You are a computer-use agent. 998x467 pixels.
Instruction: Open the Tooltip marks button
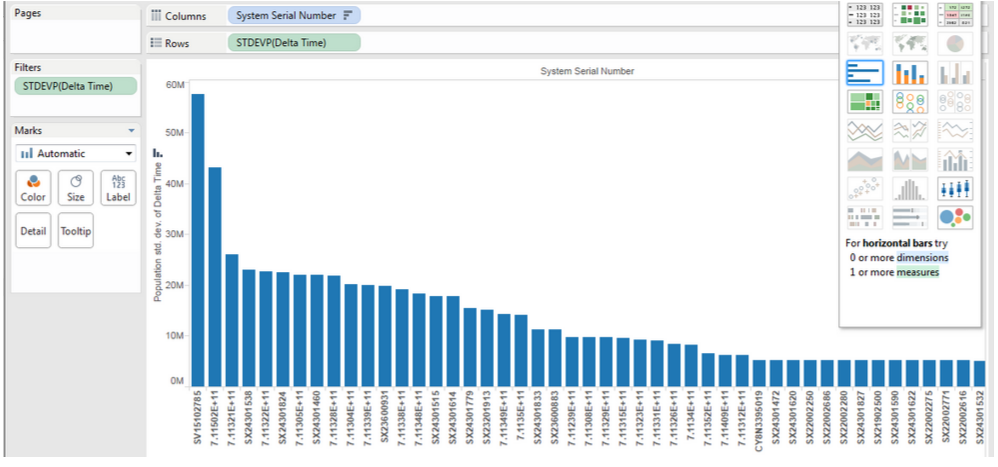76,230
